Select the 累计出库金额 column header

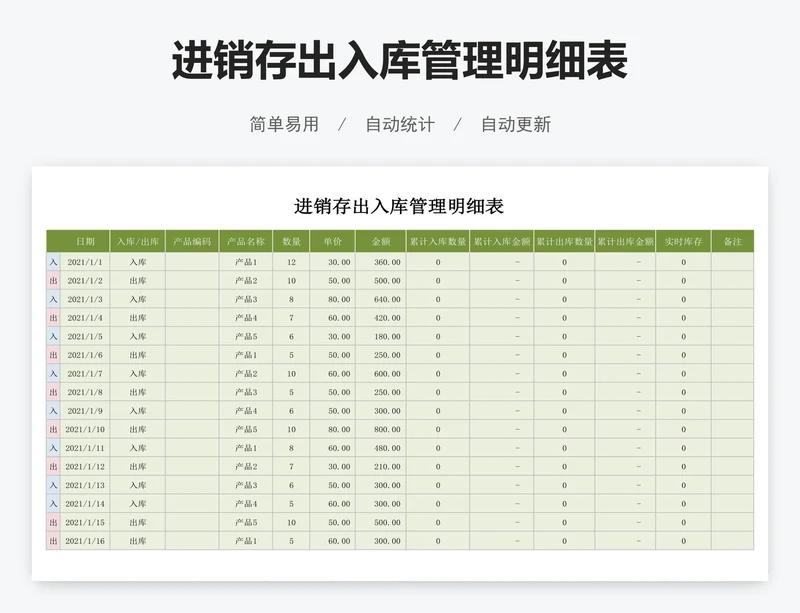click(x=625, y=241)
